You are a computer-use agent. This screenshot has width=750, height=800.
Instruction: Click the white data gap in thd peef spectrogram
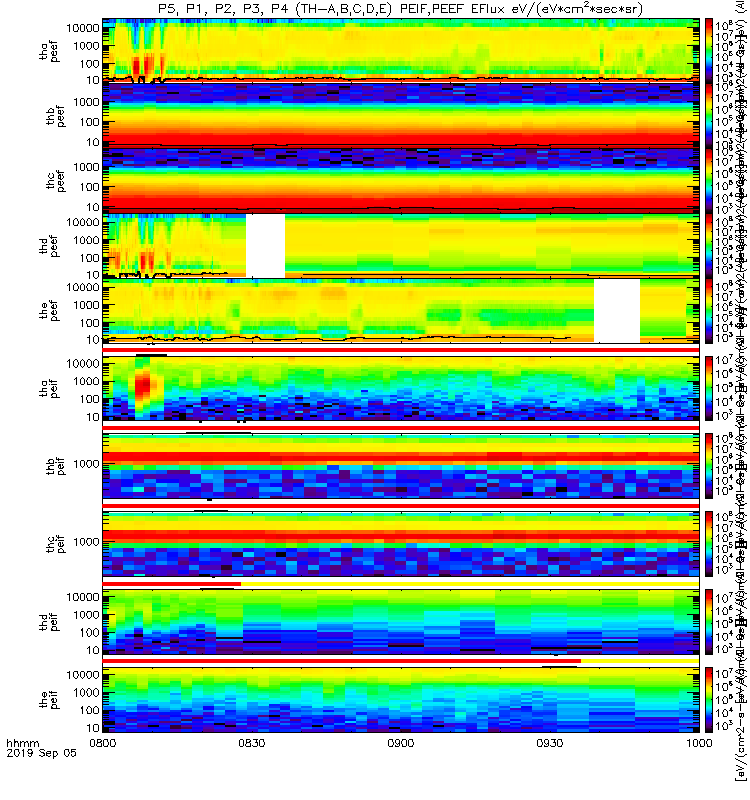(x=265, y=246)
